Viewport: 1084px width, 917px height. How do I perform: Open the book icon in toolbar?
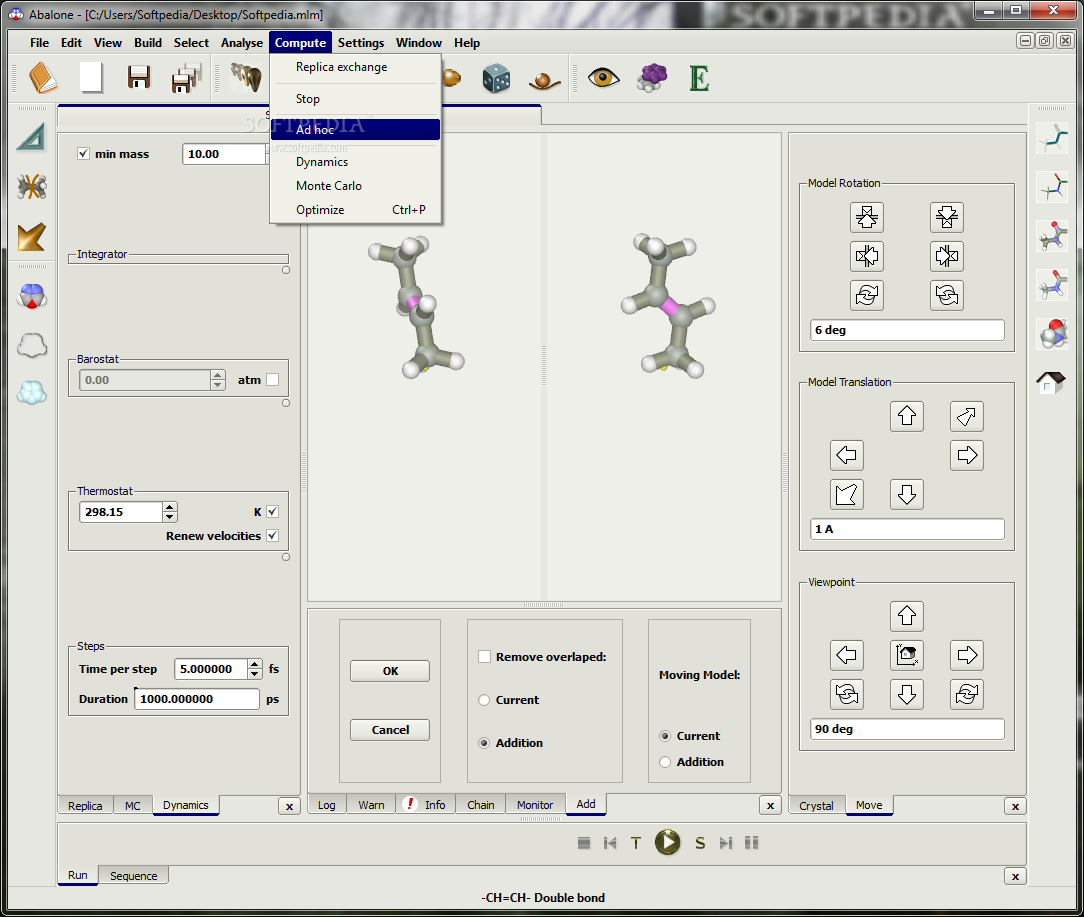click(x=43, y=77)
